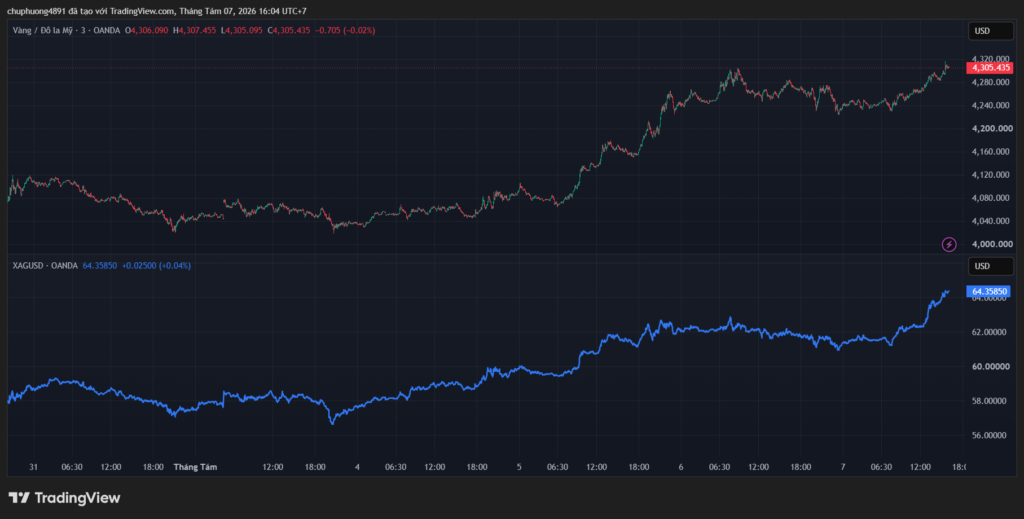The image size is (1024, 519).
Task: Open the USD currency button on gold chart
Action: point(990,31)
